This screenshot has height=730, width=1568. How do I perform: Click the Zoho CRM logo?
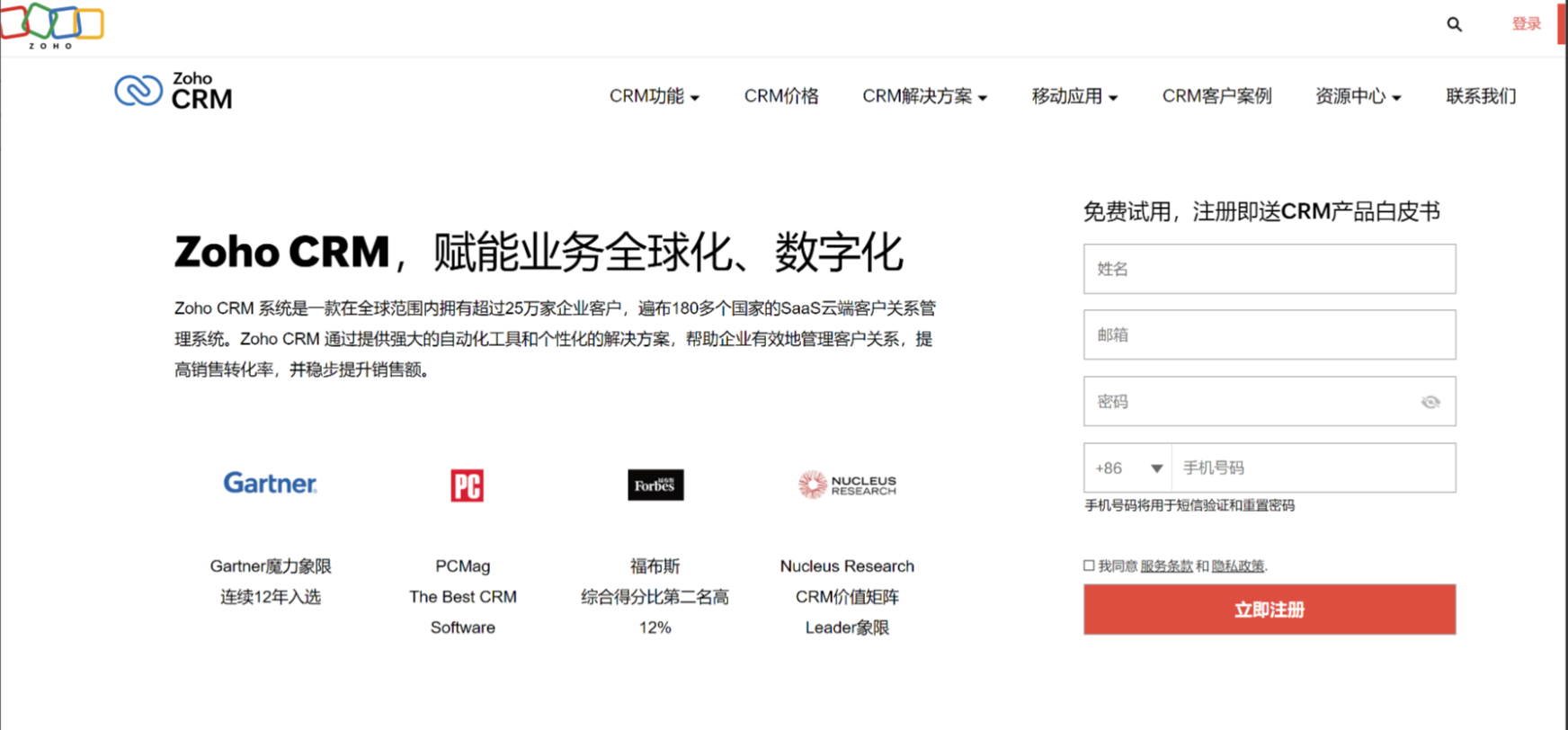click(174, 92)
